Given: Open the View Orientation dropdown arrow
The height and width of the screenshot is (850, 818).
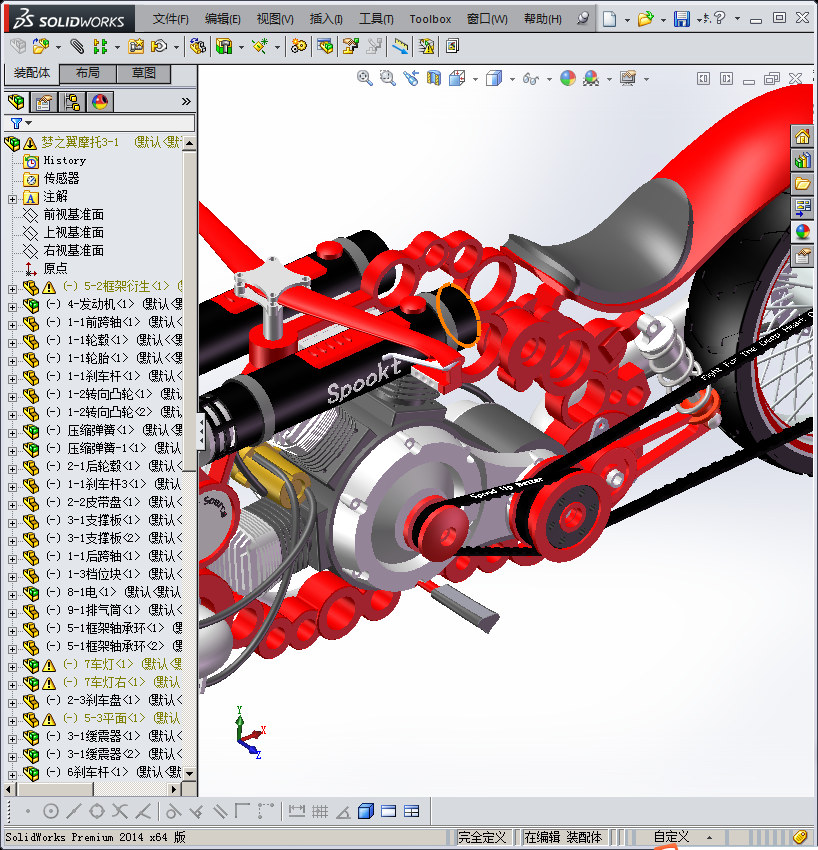Looking at the screenshot, I should [475, 80].
